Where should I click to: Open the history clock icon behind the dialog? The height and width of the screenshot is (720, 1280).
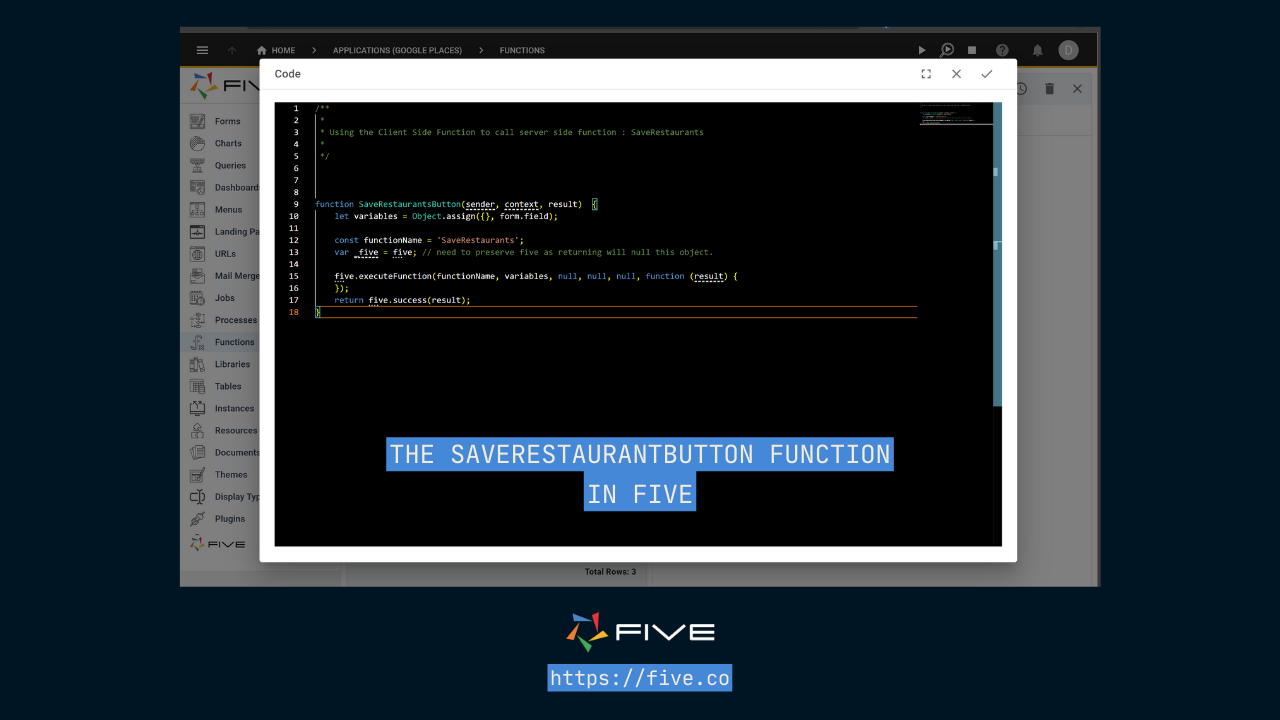pyautogui.click(x=1021, y=89)
